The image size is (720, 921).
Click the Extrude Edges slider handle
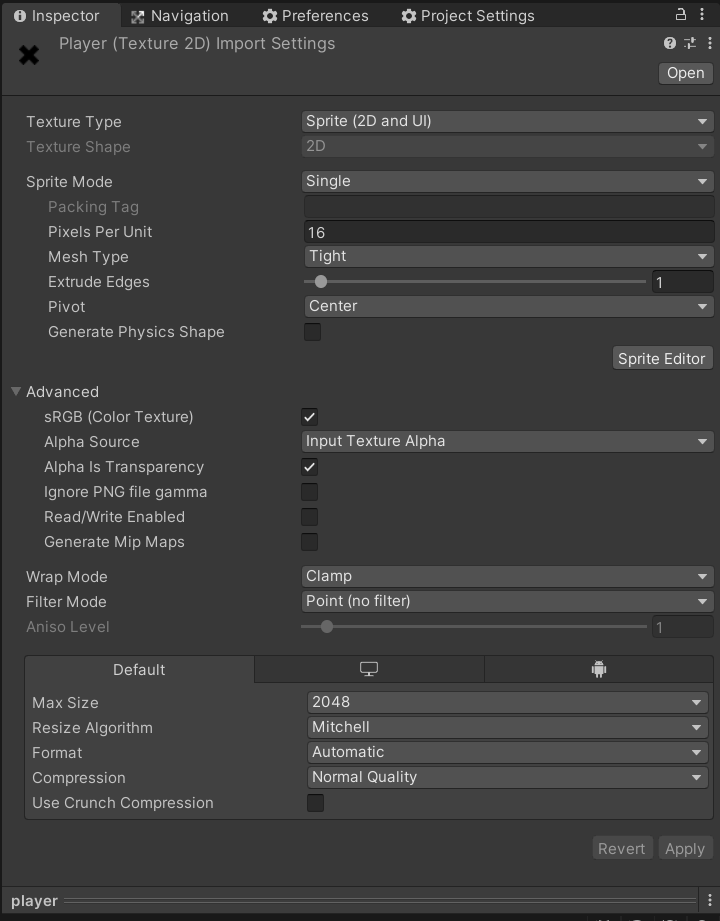pyautogui.click(x=320, y=281)
